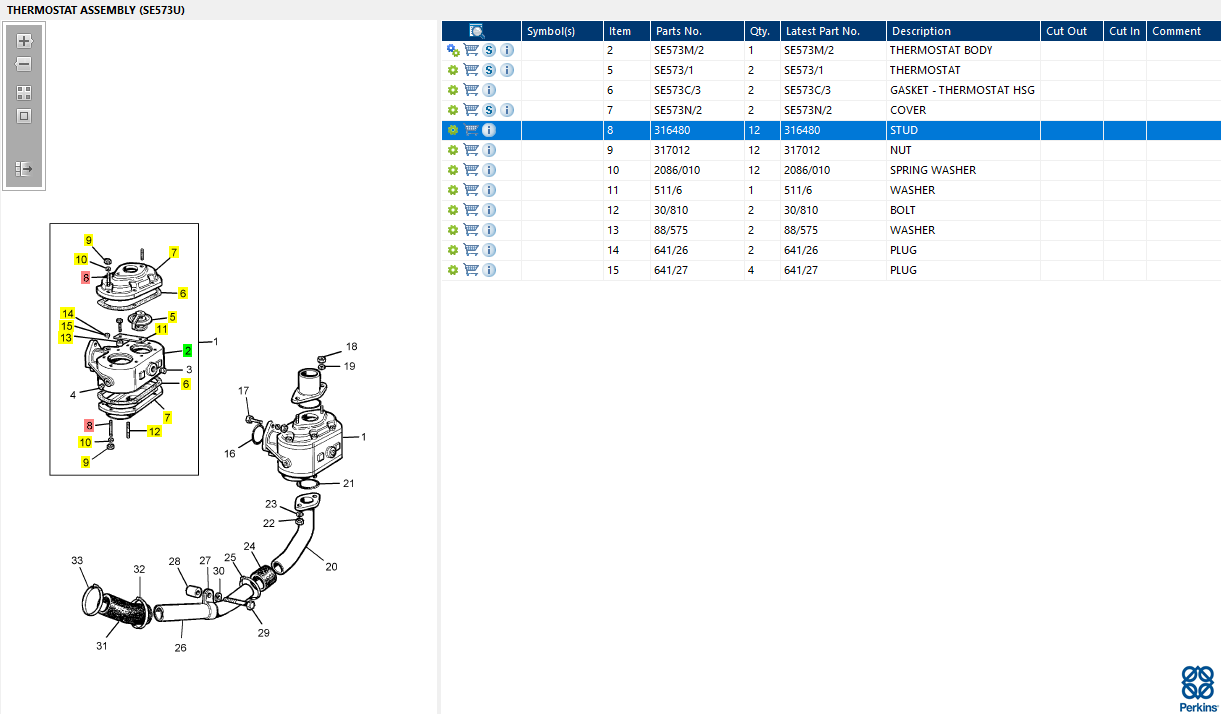Add COVER SE573N/2 to the cart
Image resolution: width=1221 pixels, height=714 pixels.
471,110
